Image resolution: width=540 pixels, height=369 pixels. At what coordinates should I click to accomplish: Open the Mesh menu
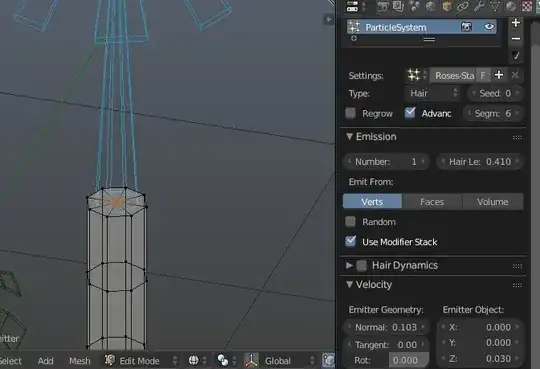coord(80,361)
